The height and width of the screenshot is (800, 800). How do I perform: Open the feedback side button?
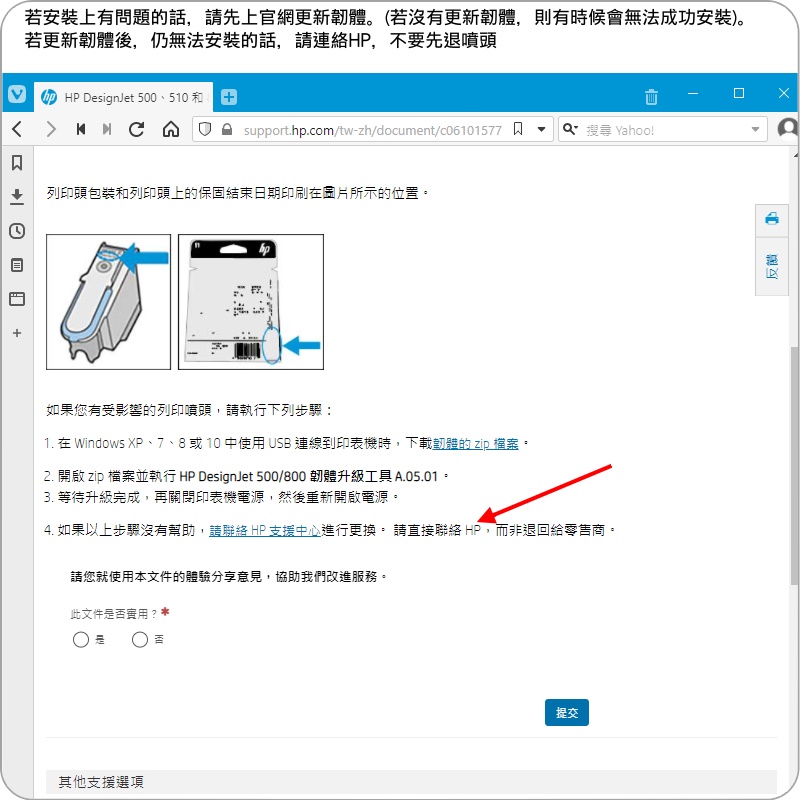click(771, 266)
